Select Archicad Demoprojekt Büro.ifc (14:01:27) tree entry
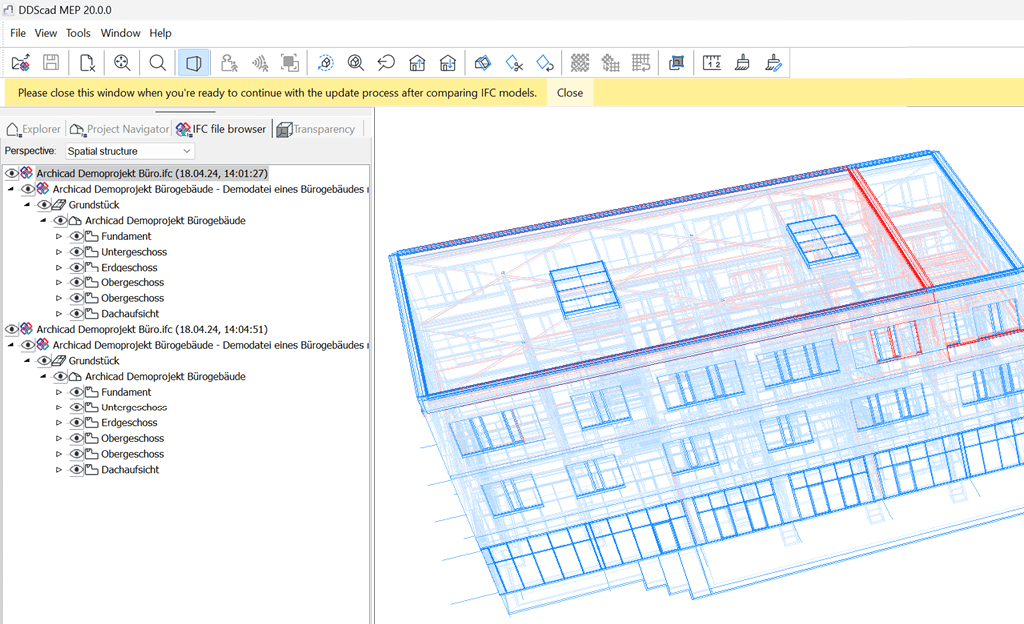1024x624 pixels. pos(150,173)
